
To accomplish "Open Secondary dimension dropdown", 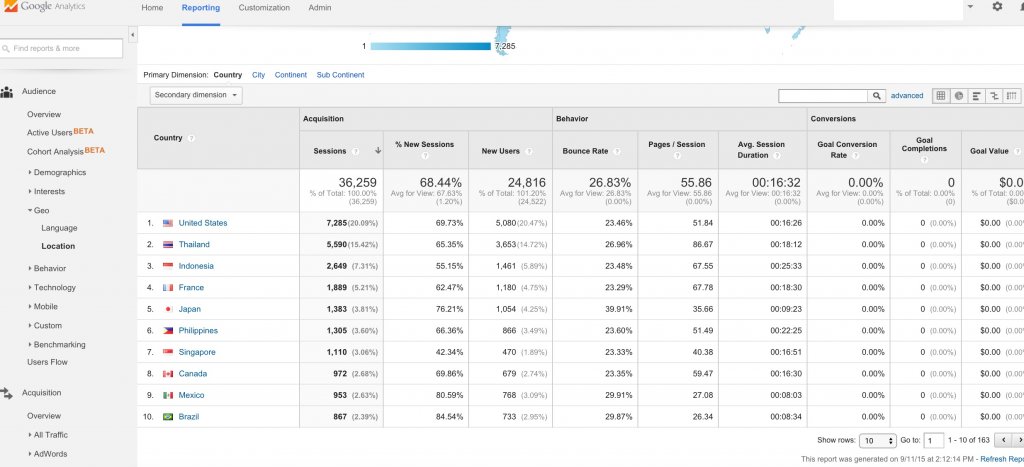I will click(196, 95).
